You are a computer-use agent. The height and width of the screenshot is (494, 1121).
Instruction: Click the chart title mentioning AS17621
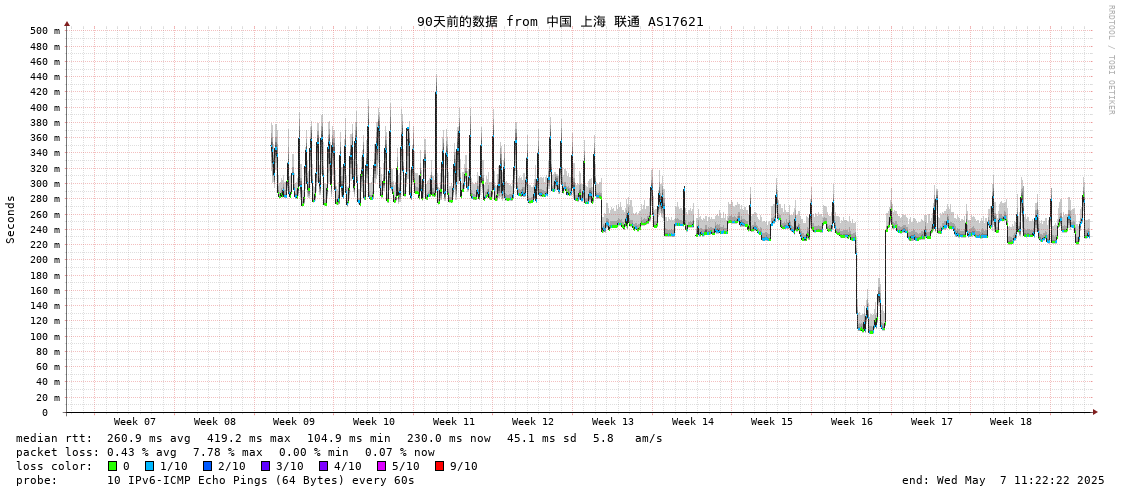[x=560, y=21]
